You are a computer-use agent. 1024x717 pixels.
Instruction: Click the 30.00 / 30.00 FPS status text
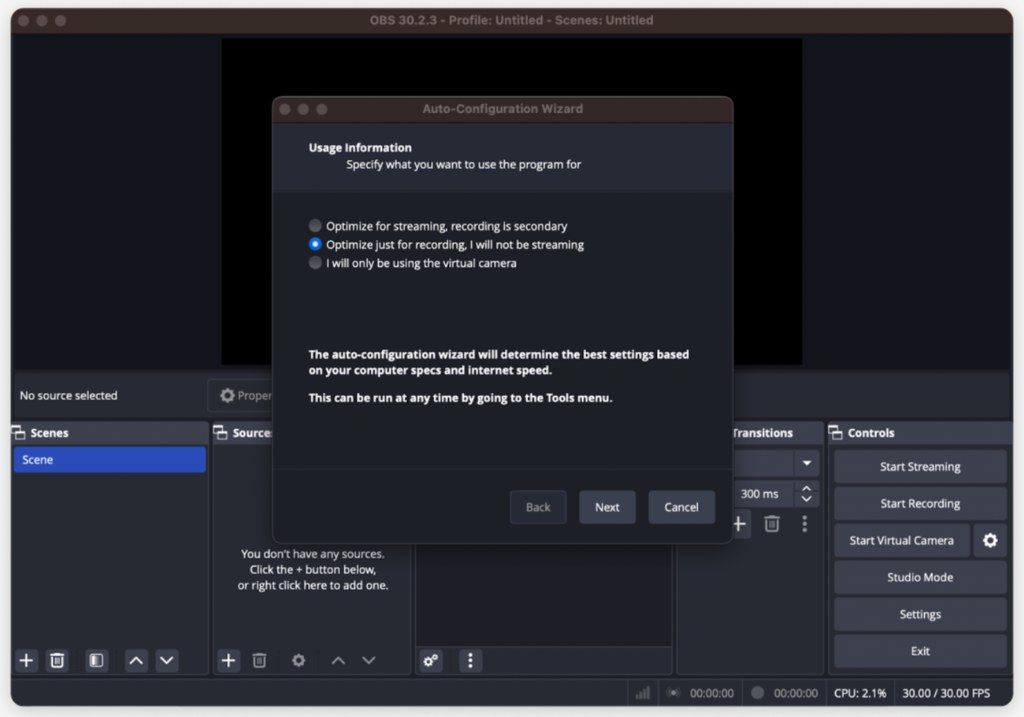click(x=946, y=693)
